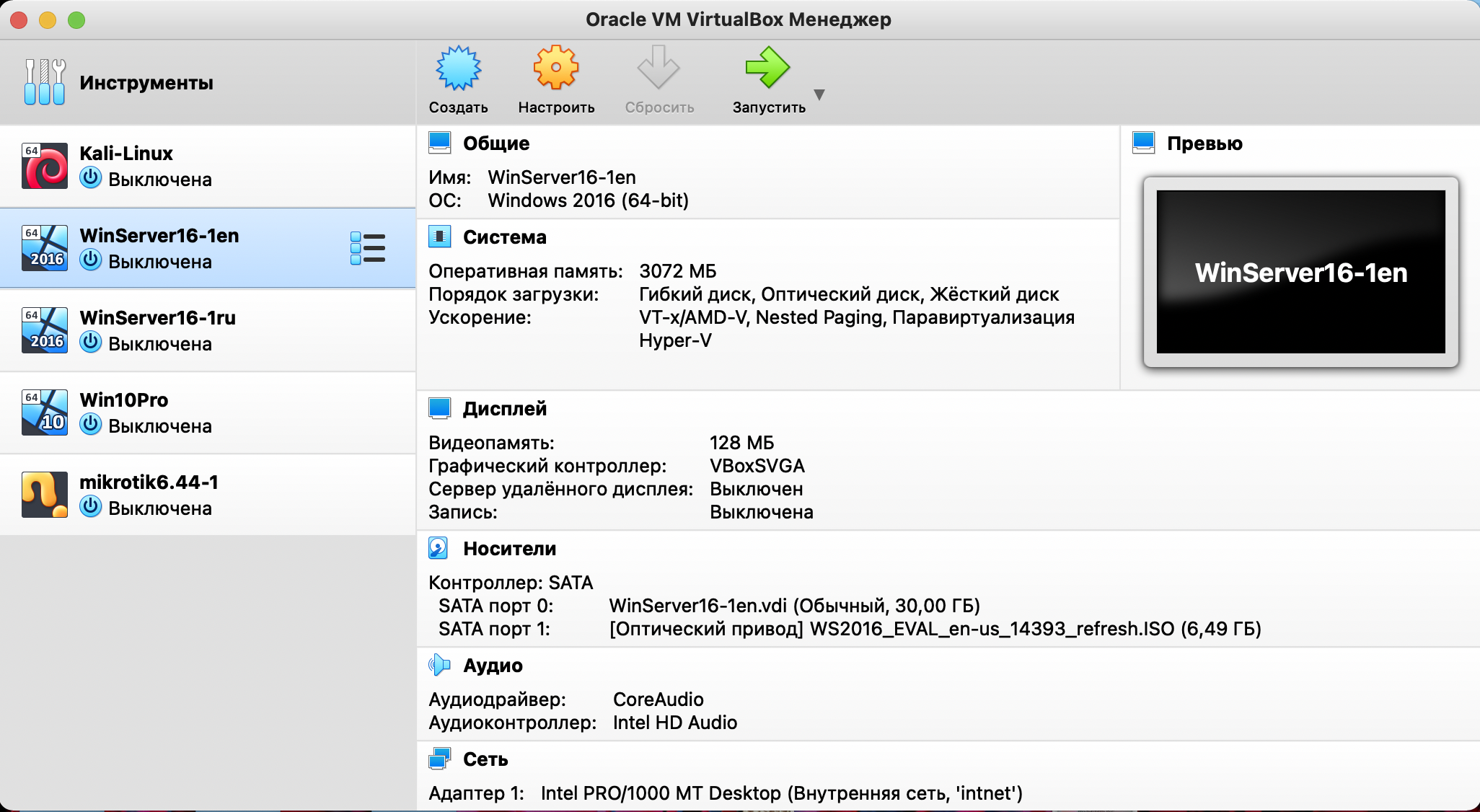Screen dimensions: 1480x812
Task: Open the Носители section heading link
Action: point(510,549)
